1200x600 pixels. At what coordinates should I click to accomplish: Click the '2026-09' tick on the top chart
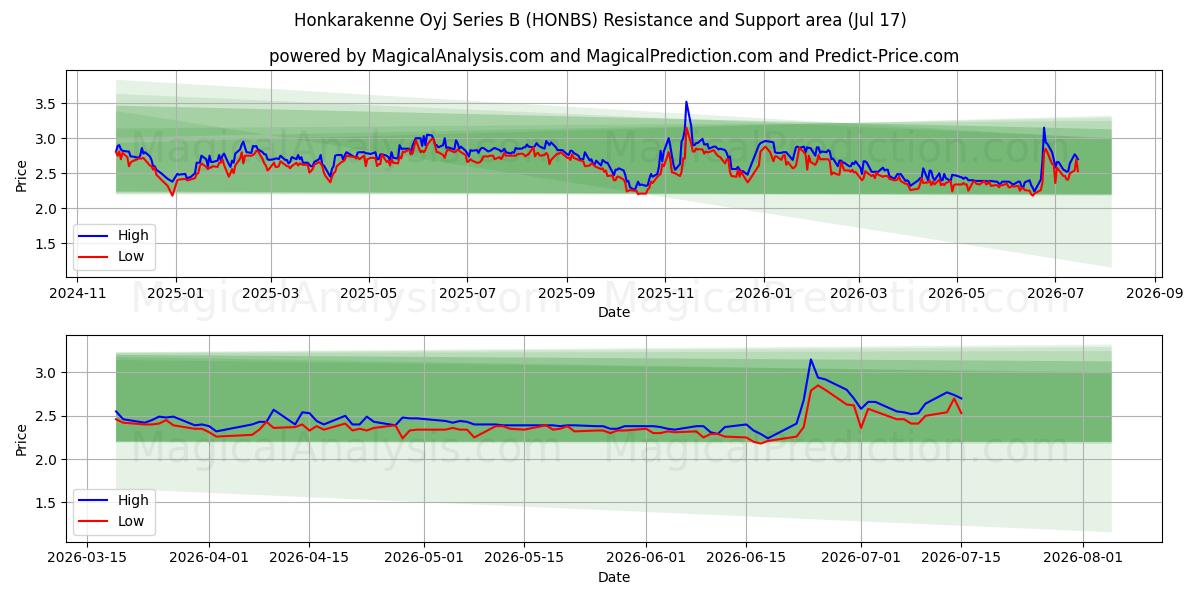[1154, 293]
